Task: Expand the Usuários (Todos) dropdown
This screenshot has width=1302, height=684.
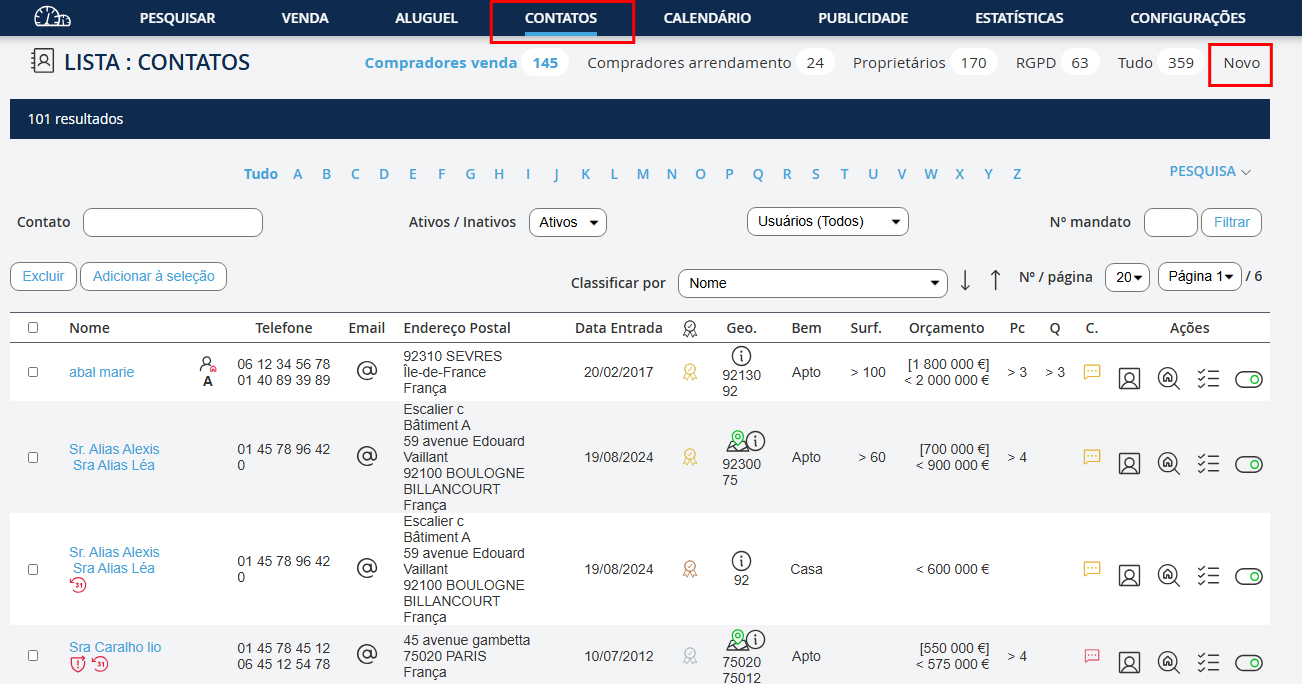Action: pos(827,222)
